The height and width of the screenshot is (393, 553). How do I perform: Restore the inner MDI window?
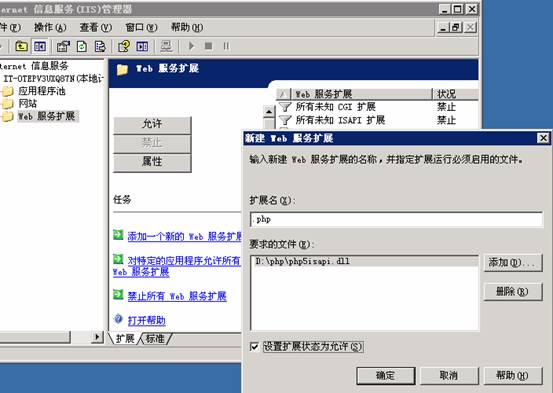click(x=456, y=28)
